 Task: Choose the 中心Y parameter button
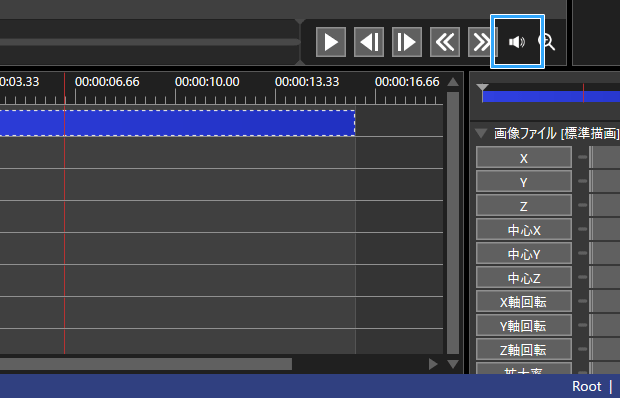coord(524,254)
